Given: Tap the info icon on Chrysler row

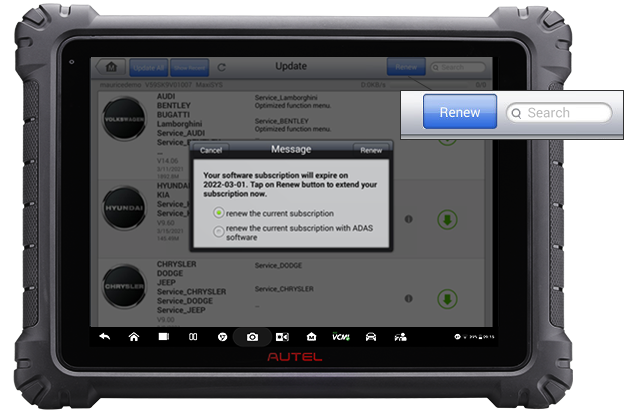Looking at the screenshot, I should [408, 299].
